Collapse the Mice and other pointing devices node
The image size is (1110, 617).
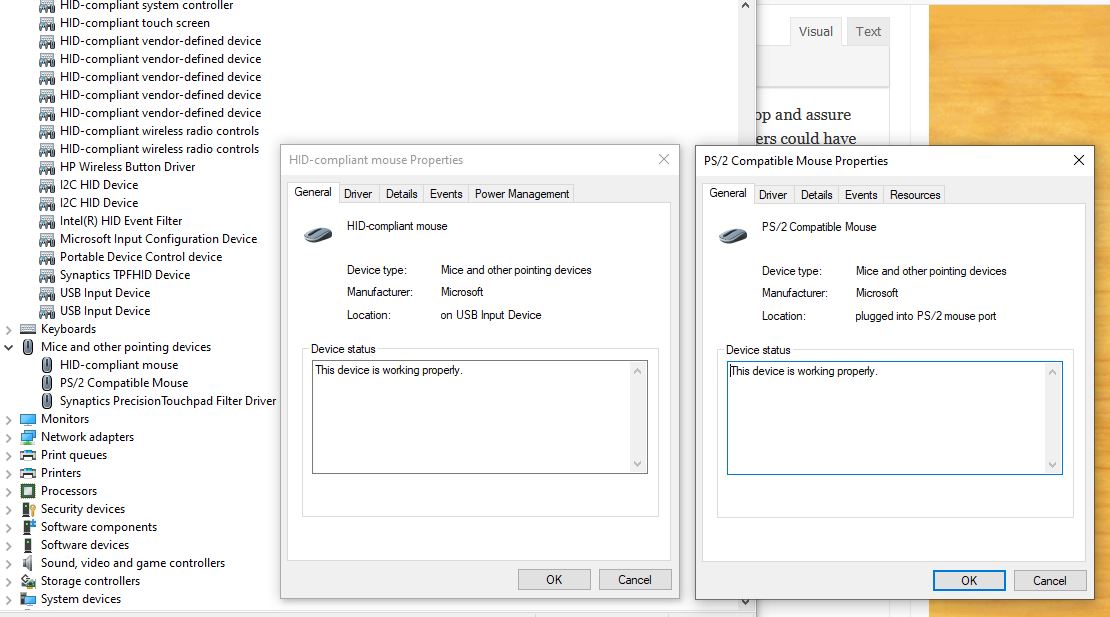point(9,347)
